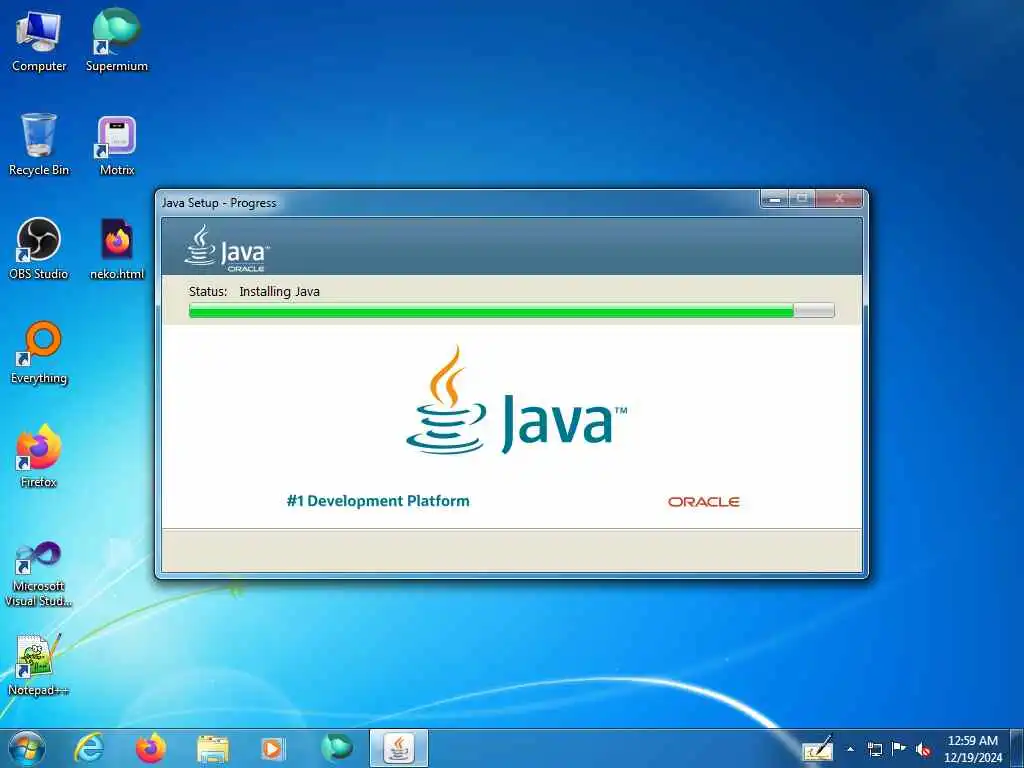Click the muted volume tray icon
The image size is (1024, 768).
[923, 749]
